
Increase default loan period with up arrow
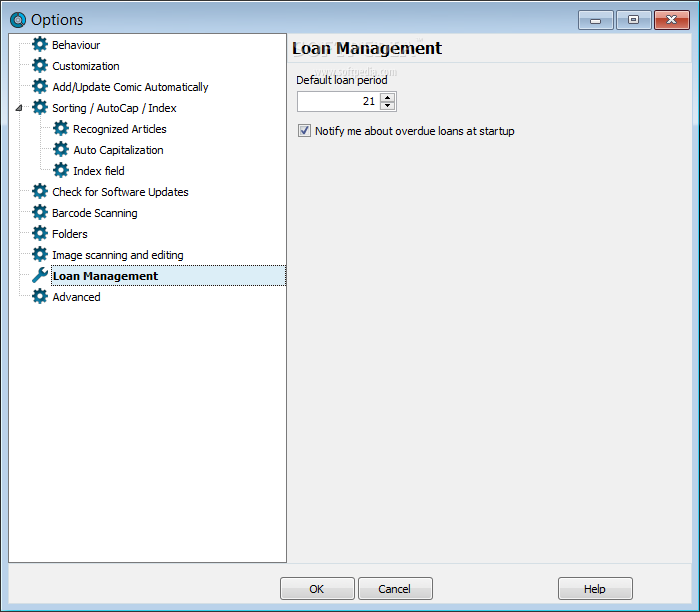coord(388,97)
